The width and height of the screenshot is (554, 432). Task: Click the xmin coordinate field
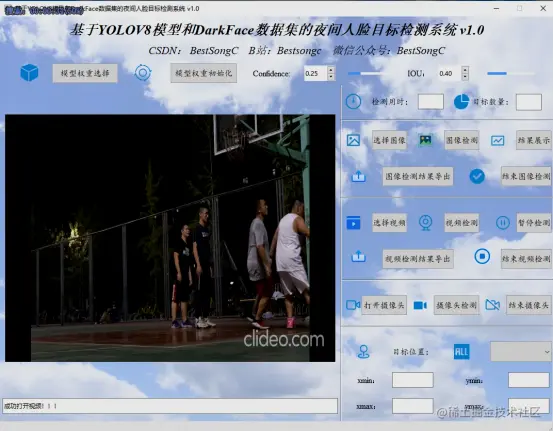point(413,380)
